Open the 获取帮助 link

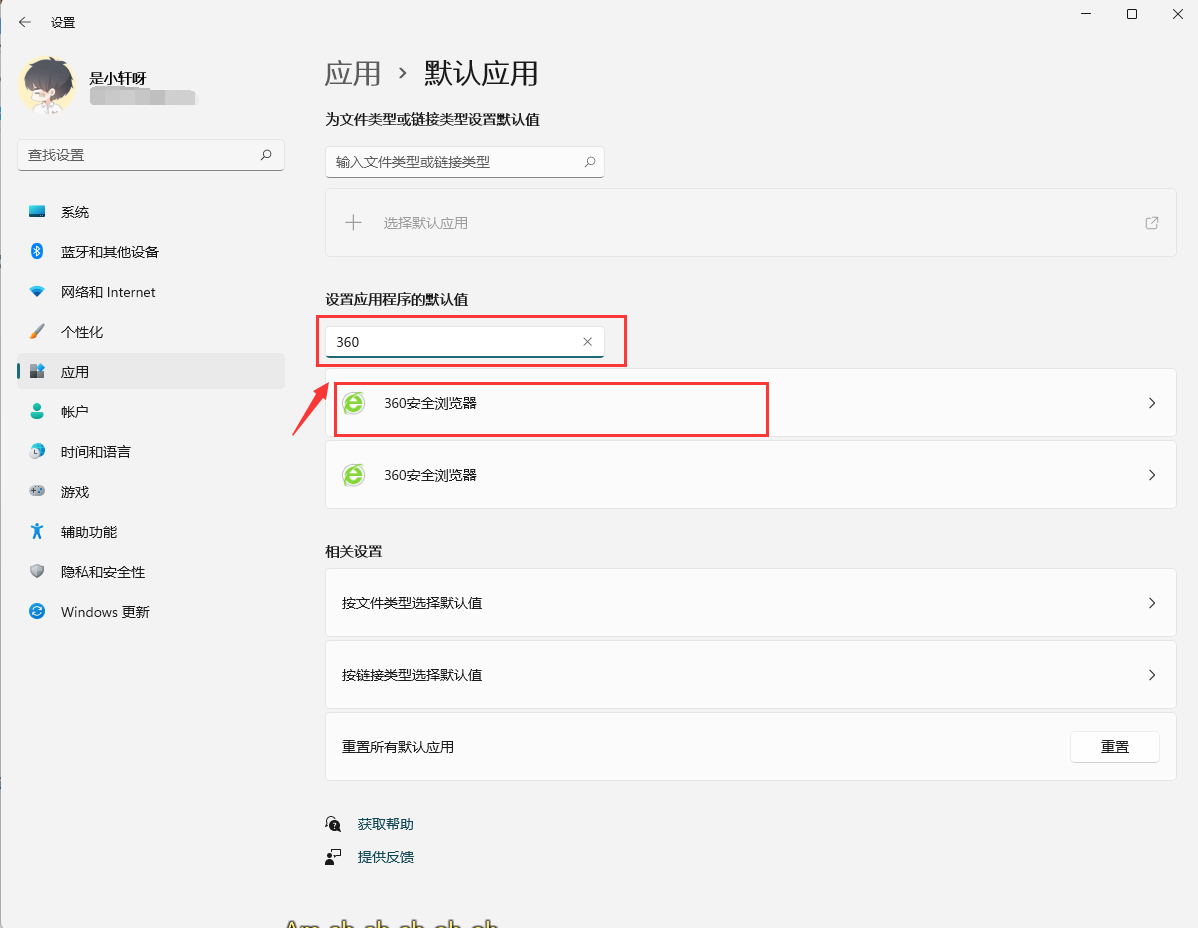385,824
